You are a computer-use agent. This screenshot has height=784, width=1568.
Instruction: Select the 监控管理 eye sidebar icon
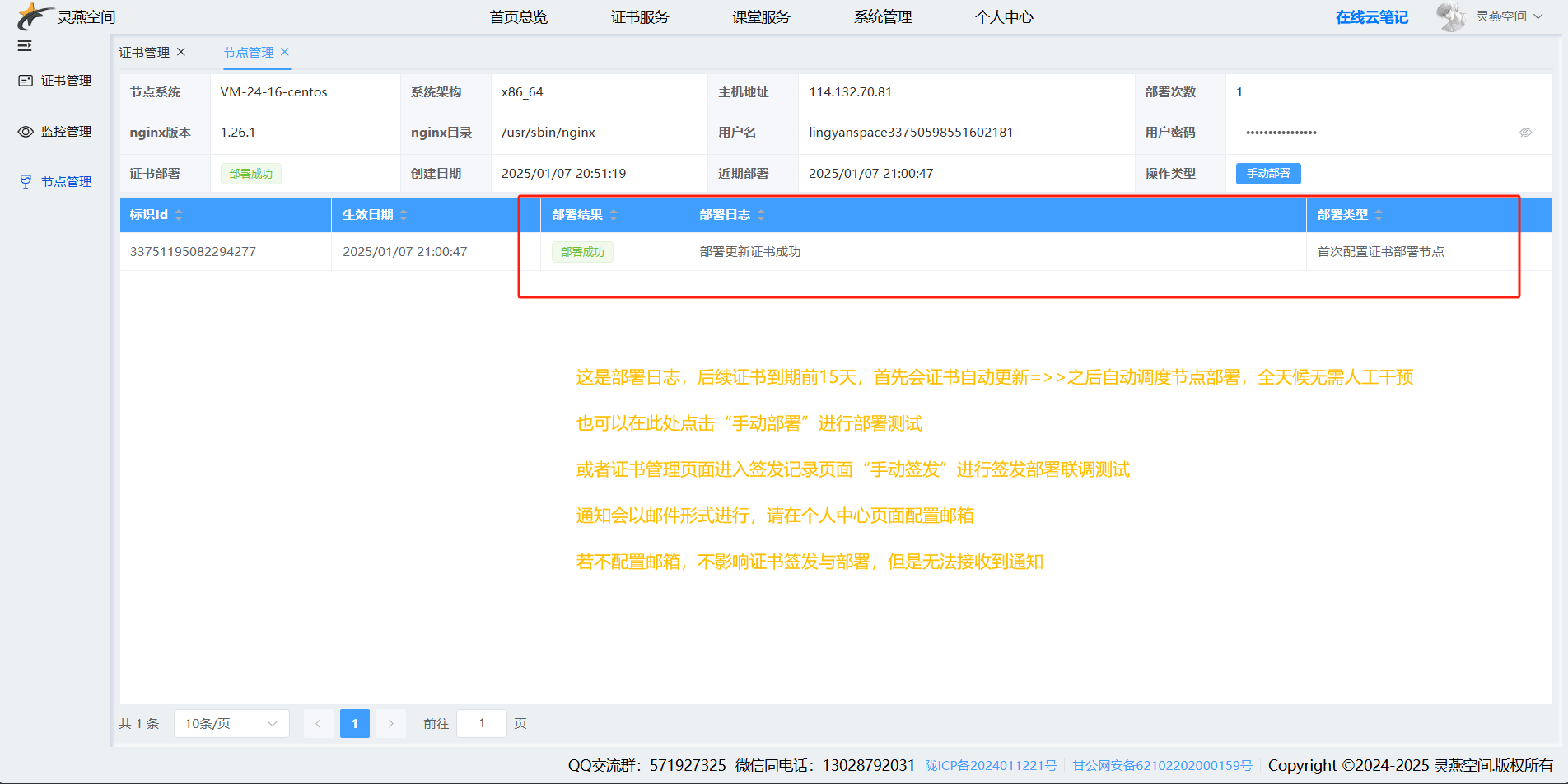click(x=26, y=131)
